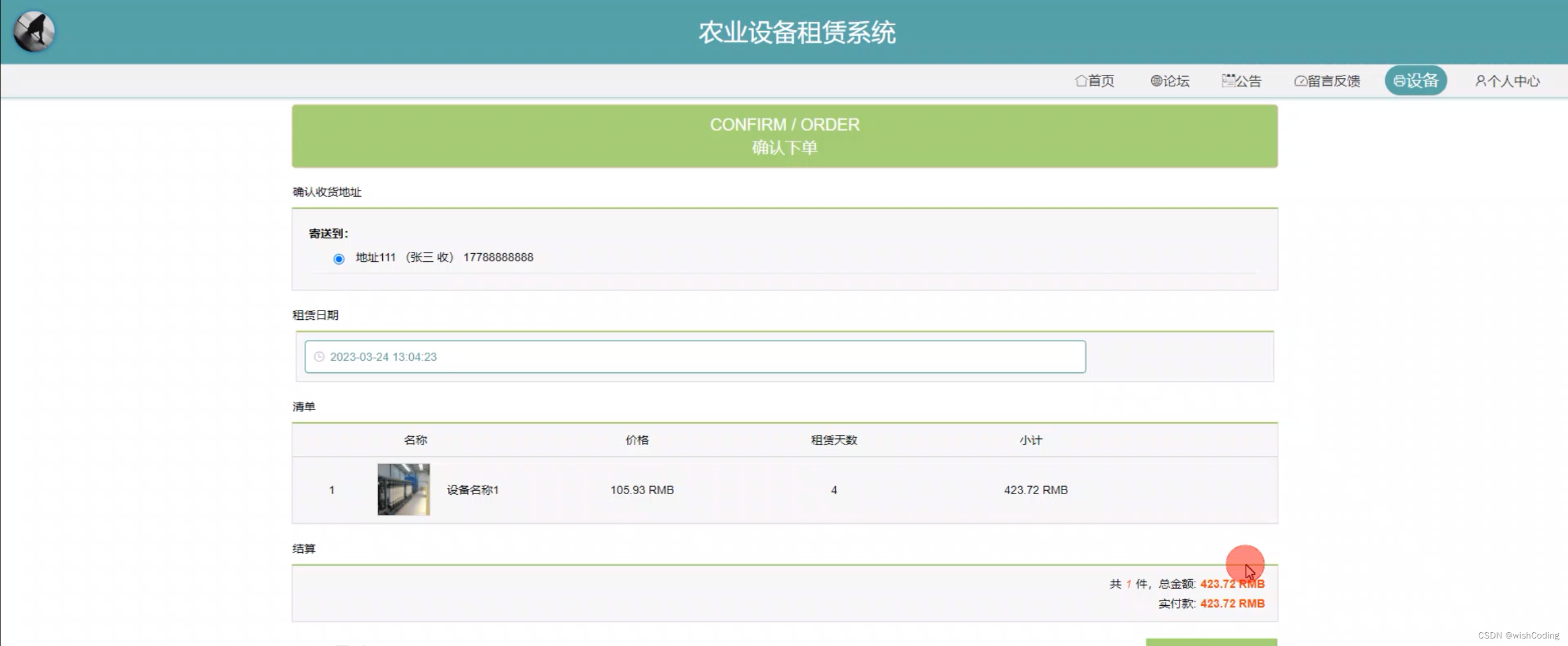Go to 首页 via the house icon
The width and height of the screenshot is (1568, 646).
coord(1081,81)
